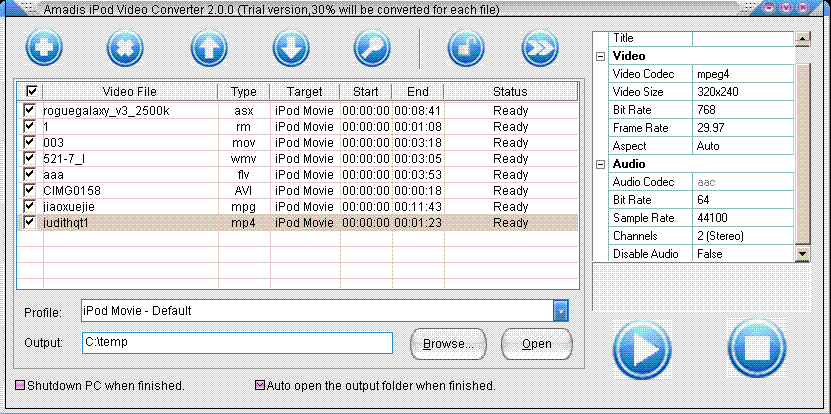Collapse the Video property group
Image resolution: width=831 pixels, height=414 pixels.
[x=600, y=56]
